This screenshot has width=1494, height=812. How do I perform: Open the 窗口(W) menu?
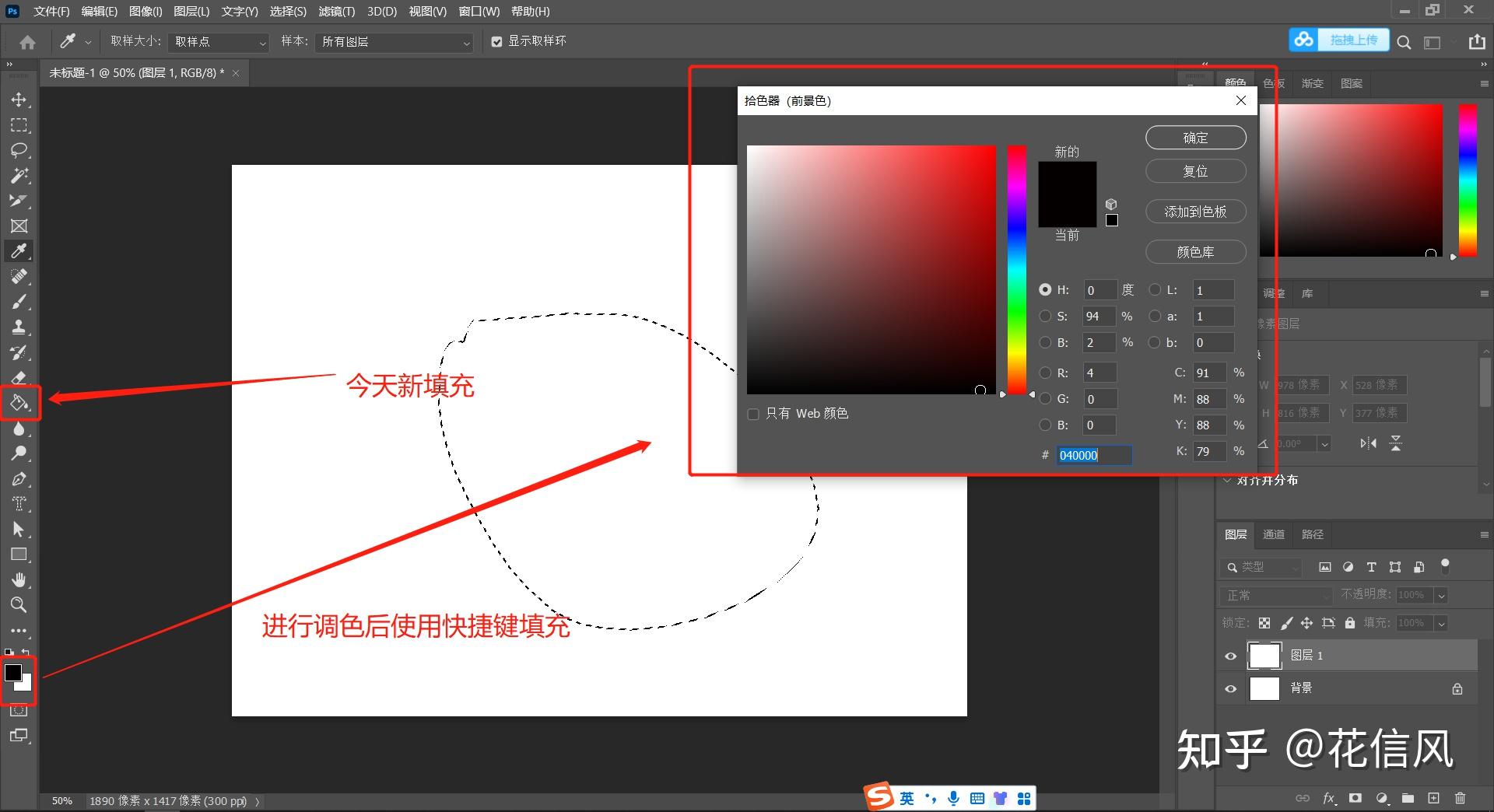click(x=479, y=11)
